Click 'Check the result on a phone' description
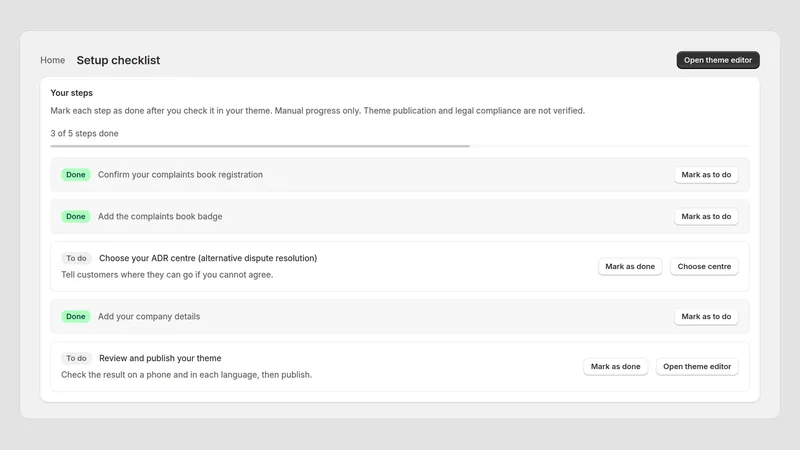 pos(186,374)
